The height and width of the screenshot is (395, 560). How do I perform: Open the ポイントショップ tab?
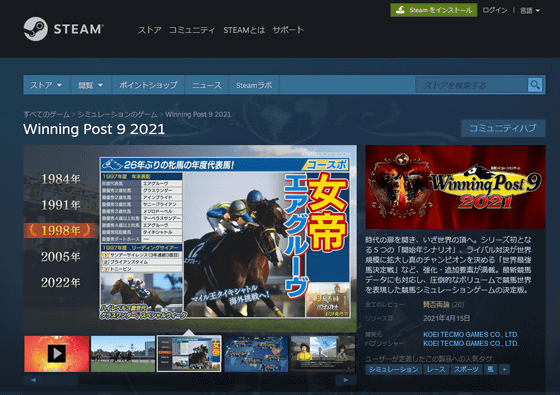pyautogui.click(x=148, y=85)
